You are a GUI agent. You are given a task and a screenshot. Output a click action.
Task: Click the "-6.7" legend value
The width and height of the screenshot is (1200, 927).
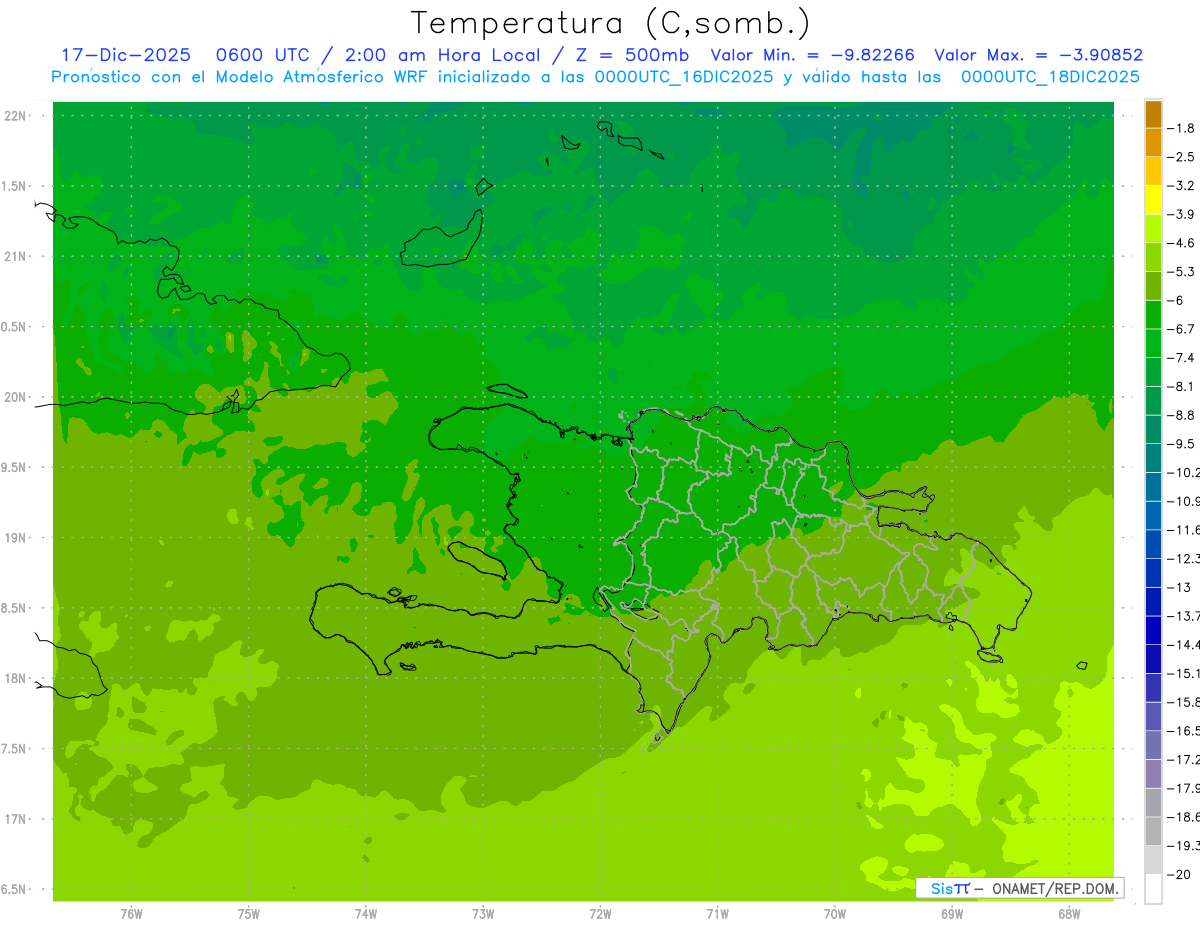coord(1181,329)
